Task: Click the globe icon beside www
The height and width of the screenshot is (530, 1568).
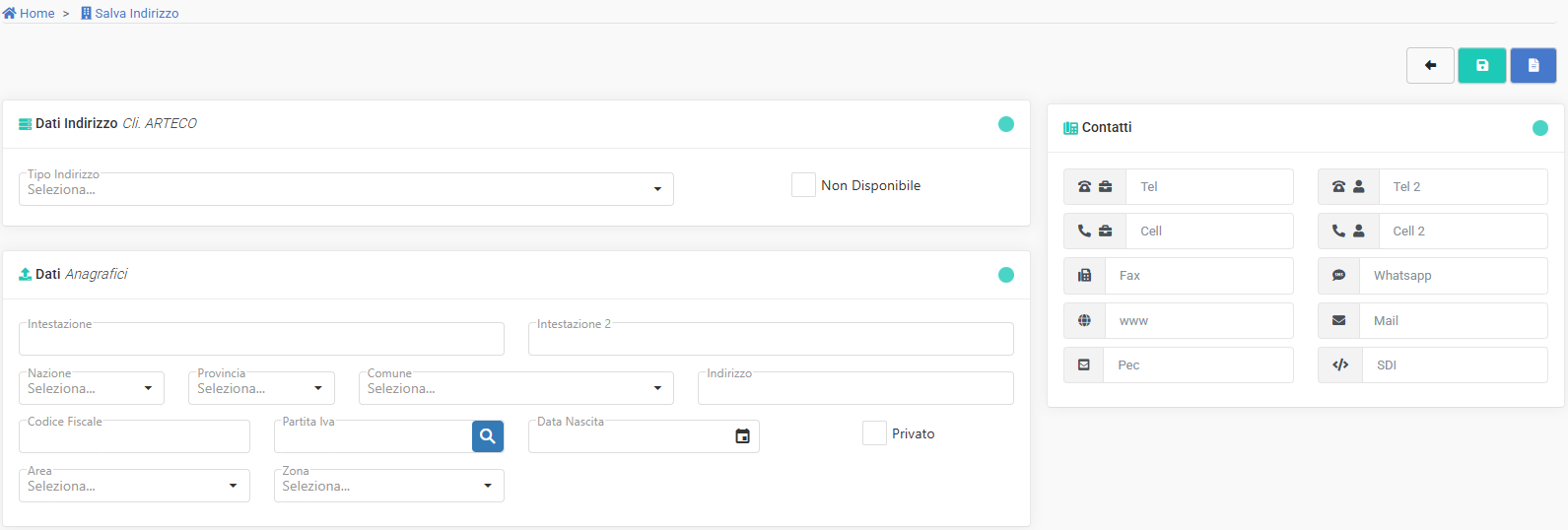Action: 1084,320
